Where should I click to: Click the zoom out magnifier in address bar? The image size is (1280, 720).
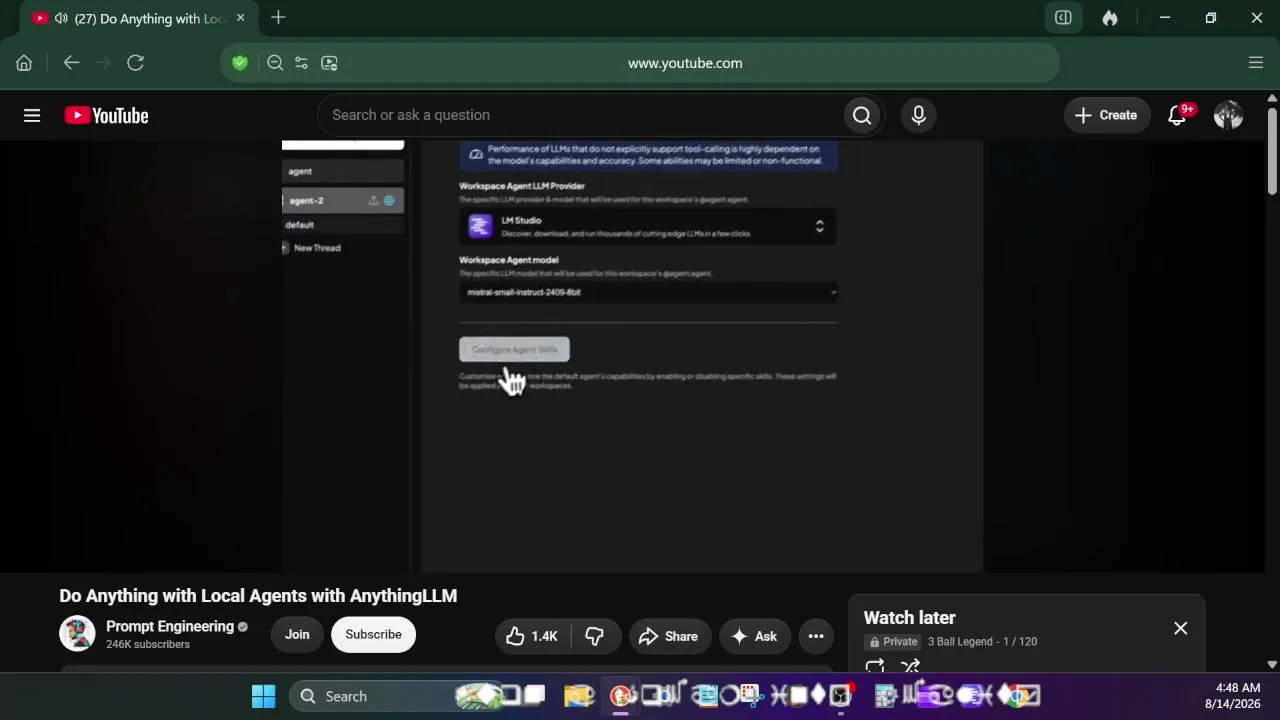click(x=275, y=63)
